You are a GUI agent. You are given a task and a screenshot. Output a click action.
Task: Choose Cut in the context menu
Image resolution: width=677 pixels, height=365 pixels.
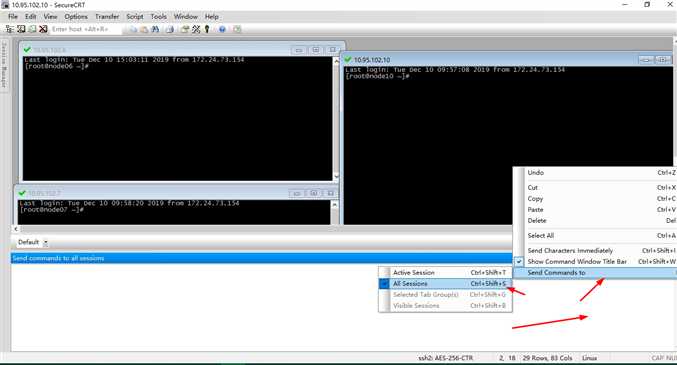pyautogui.click(x=595, y=187)
